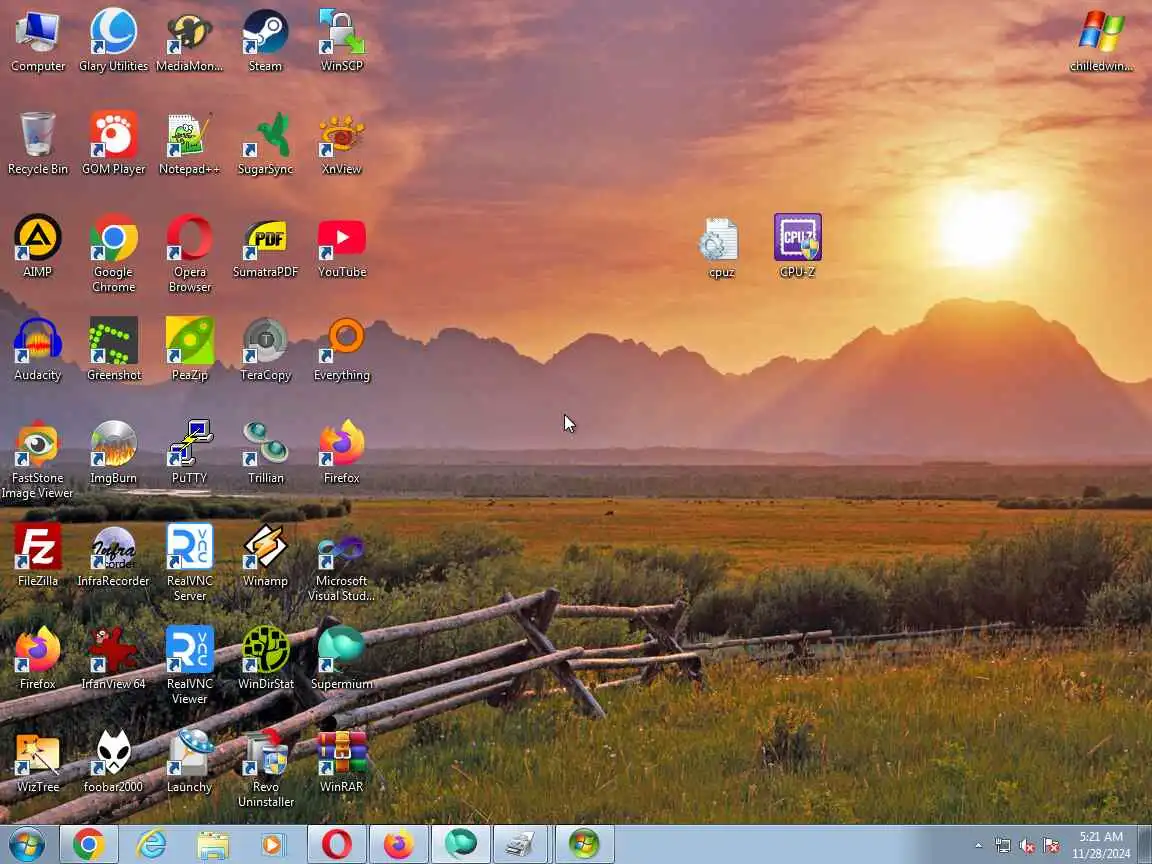Open the volume speaker tray icon
The width and height of the screenshot is (1152, 864).
1027,846
